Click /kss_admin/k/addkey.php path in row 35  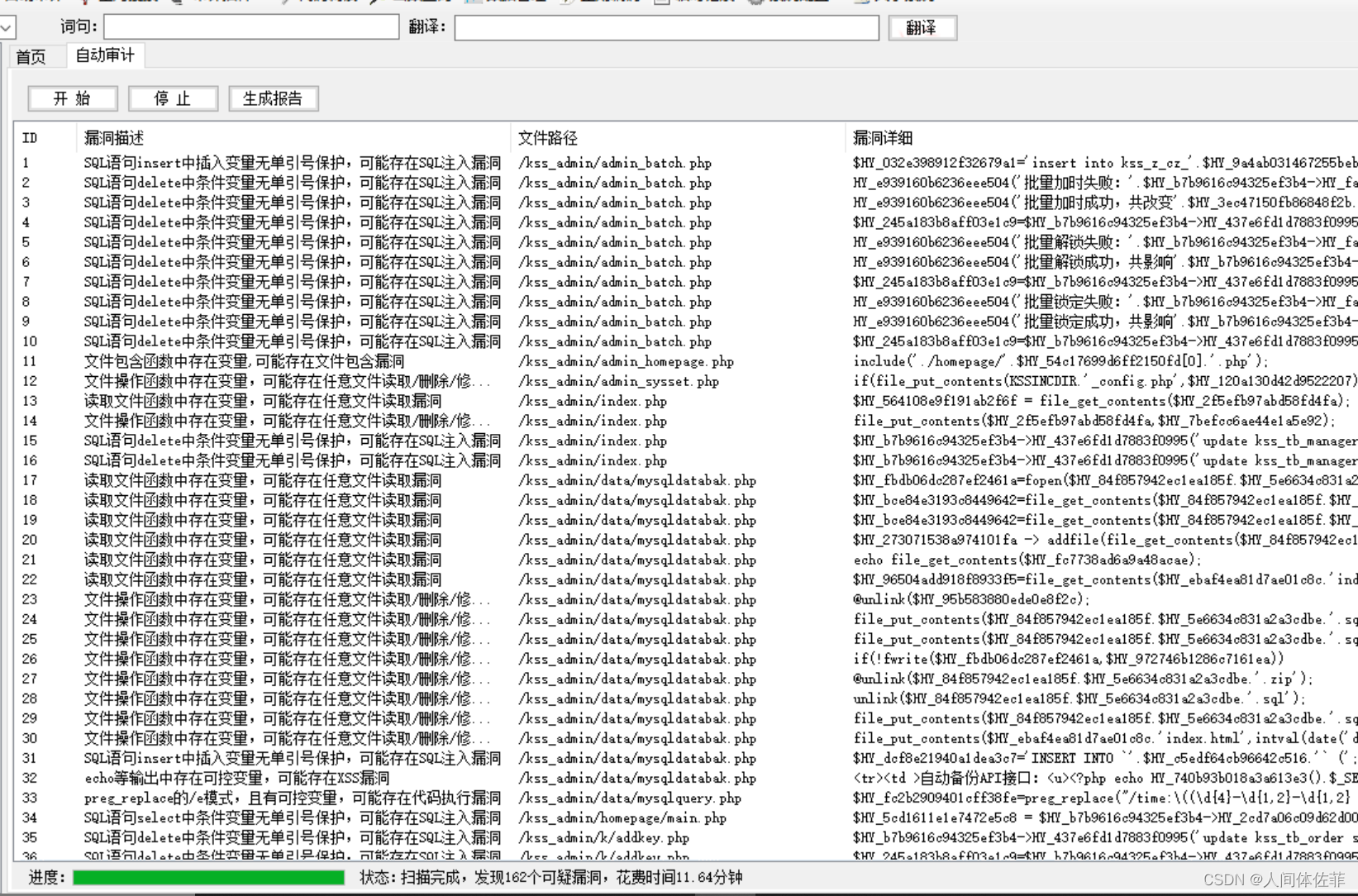603,837
